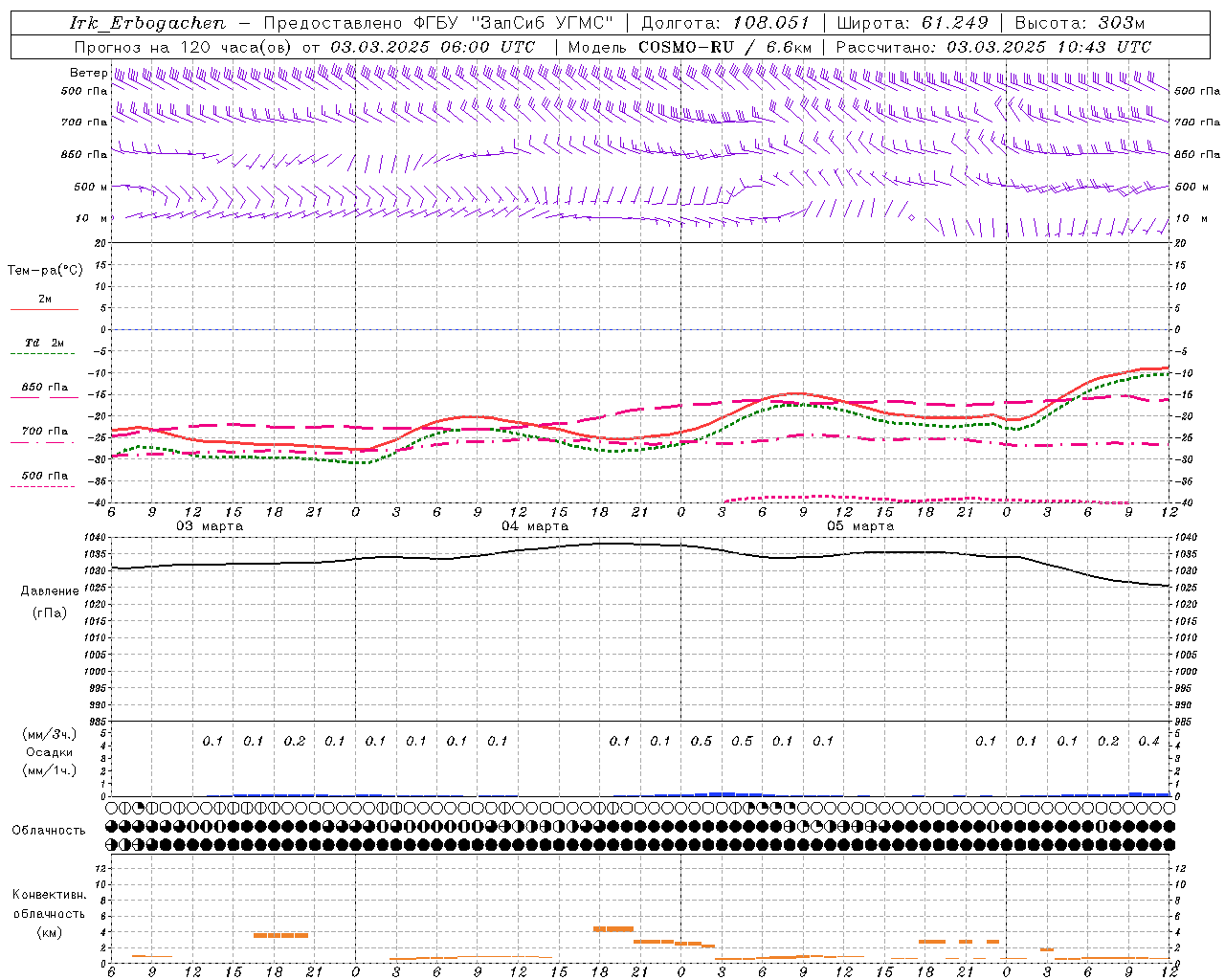This screenshot has height=980, width=1225.
Task: Click the Тем-ра(°C) axis label
Action: (x=45, y=271)
